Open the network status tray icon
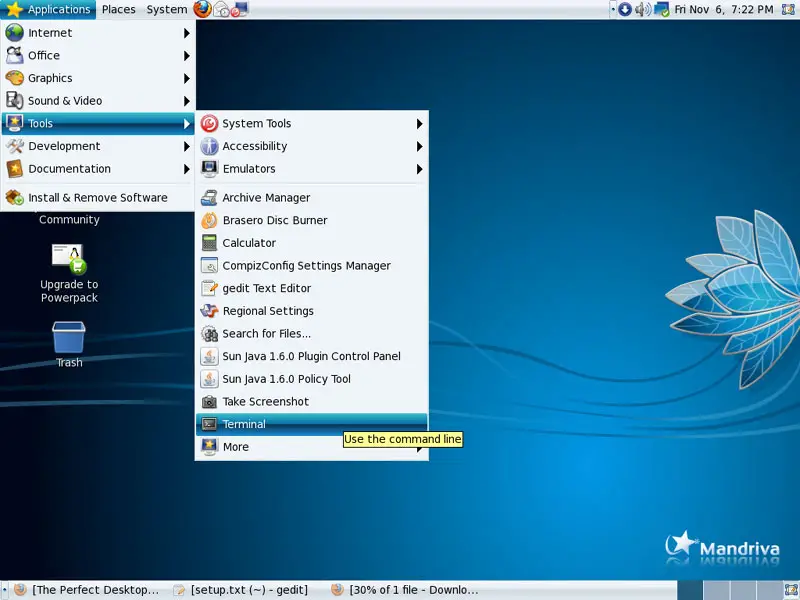 [x=661, y=9]
